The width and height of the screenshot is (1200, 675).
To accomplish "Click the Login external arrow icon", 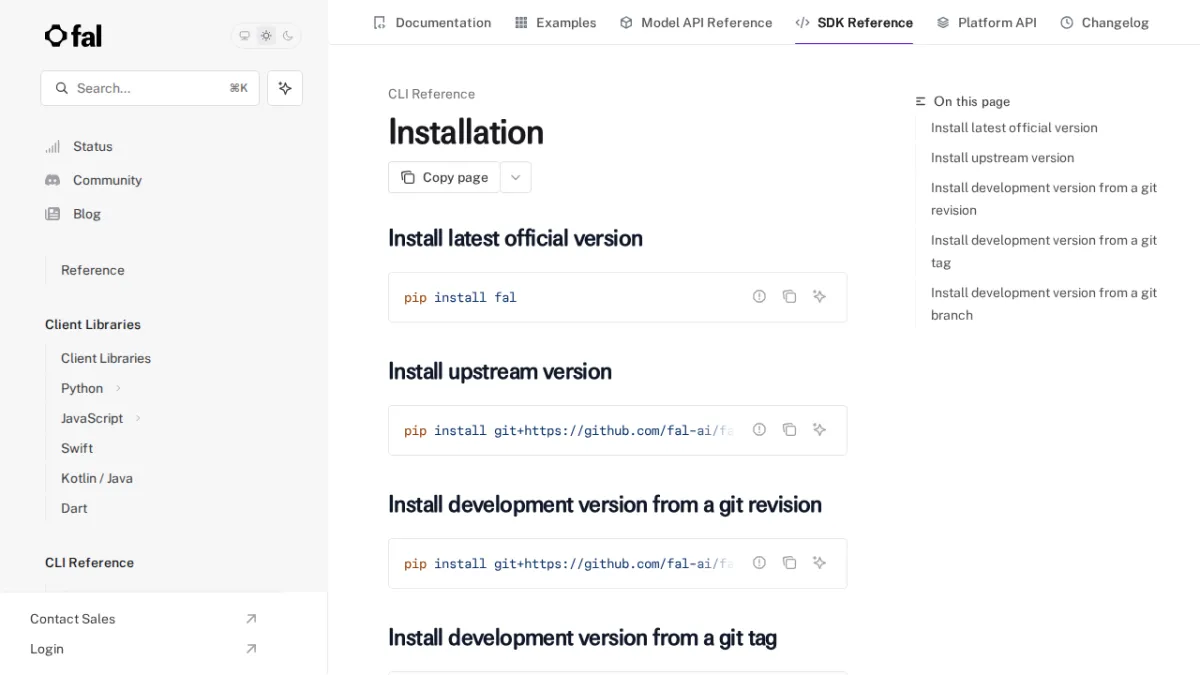I will click(251, 649).
